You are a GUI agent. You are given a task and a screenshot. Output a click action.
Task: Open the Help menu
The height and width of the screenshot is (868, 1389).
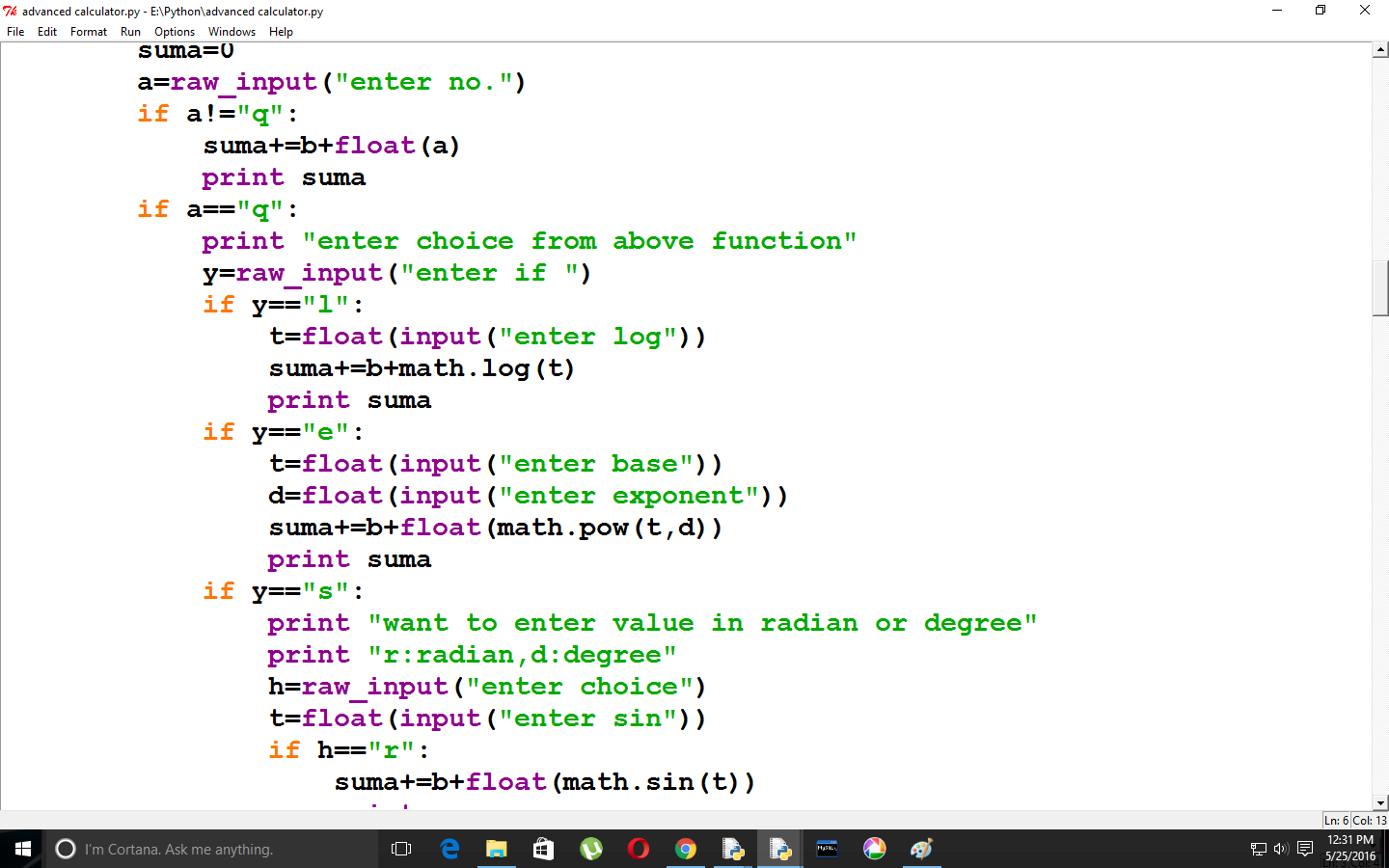coord(281,32)
